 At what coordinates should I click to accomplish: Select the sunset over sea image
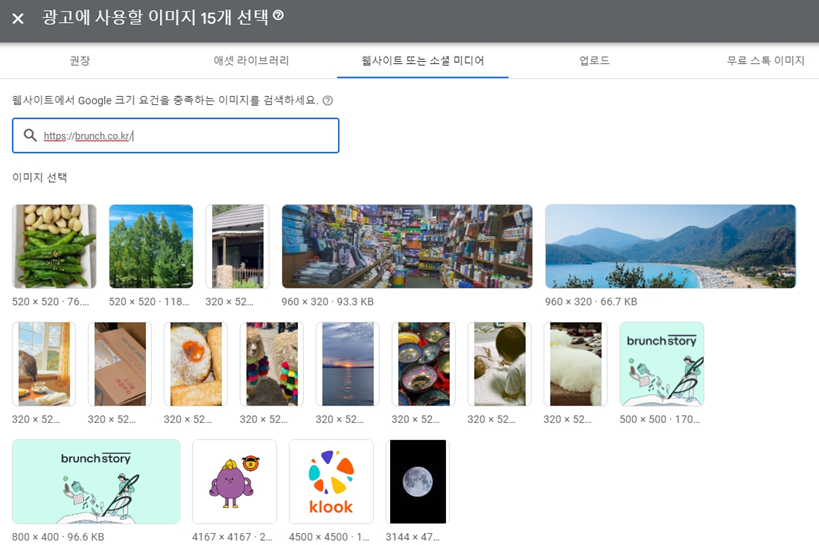click(348, 364)
